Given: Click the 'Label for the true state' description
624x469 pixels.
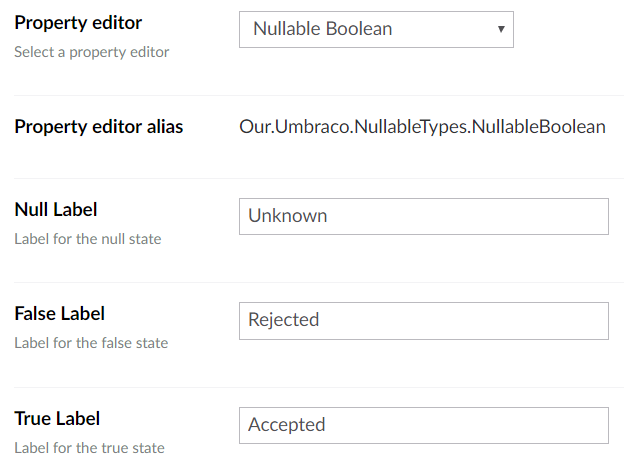Looking at the screenshot, I should (89, 448).
